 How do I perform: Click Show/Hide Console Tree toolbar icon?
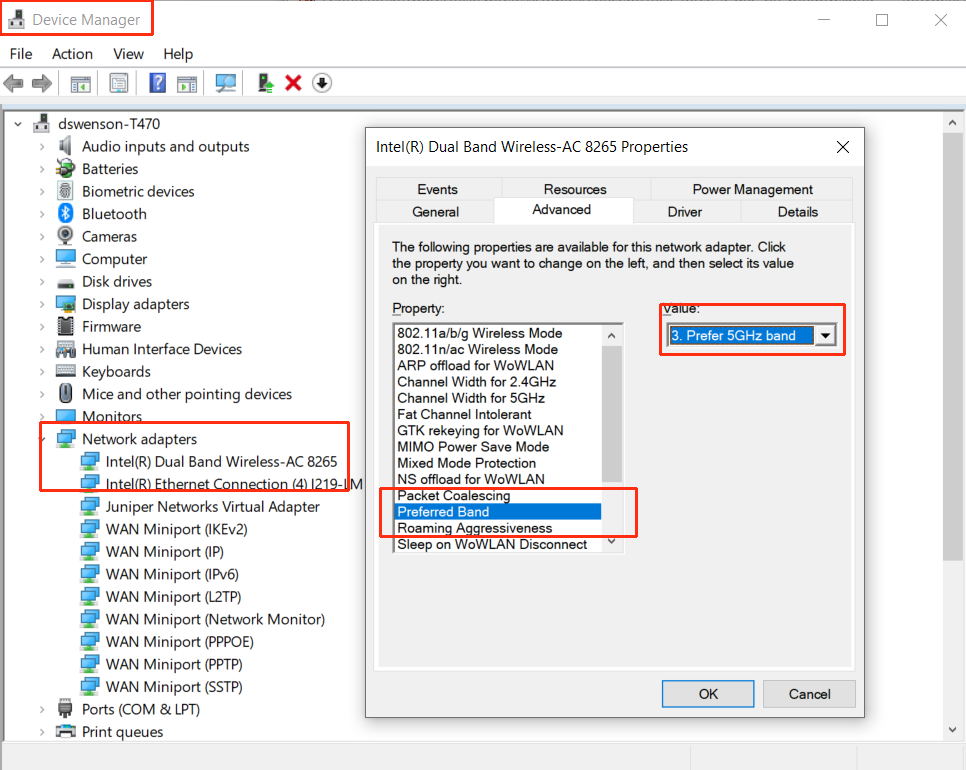tap(80, 83)
